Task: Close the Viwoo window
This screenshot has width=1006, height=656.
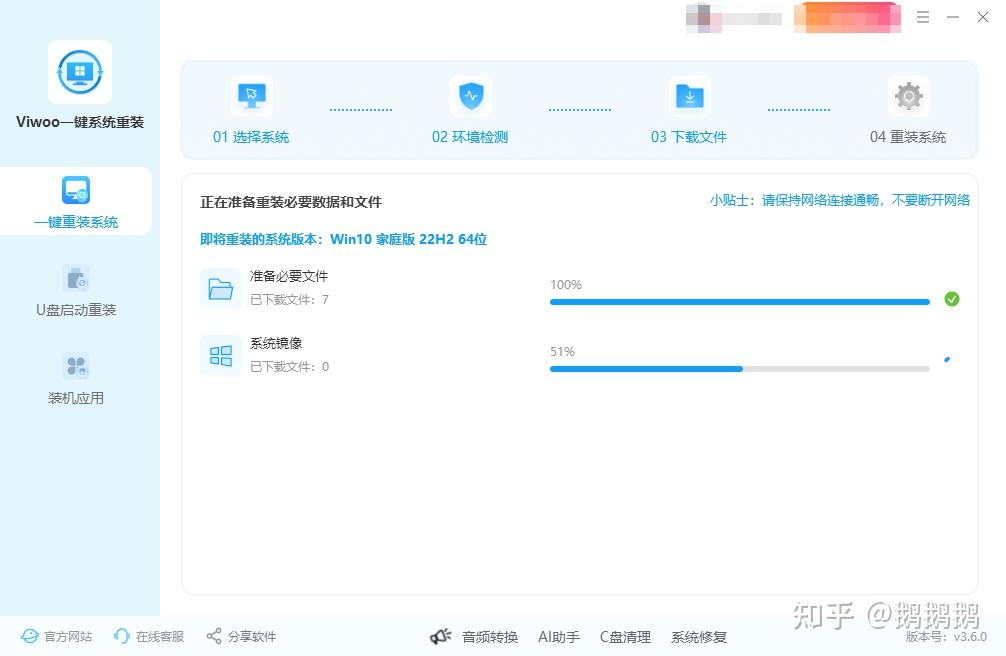Action: tap(983, 17)
